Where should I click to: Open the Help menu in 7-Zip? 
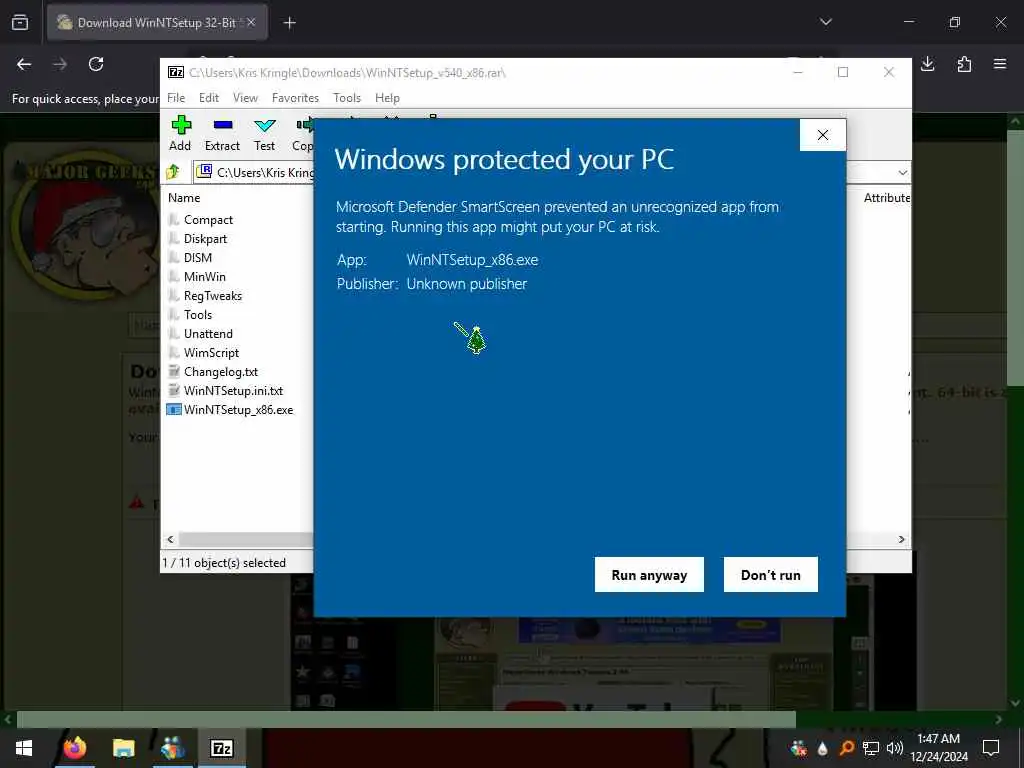pos(387,98)
